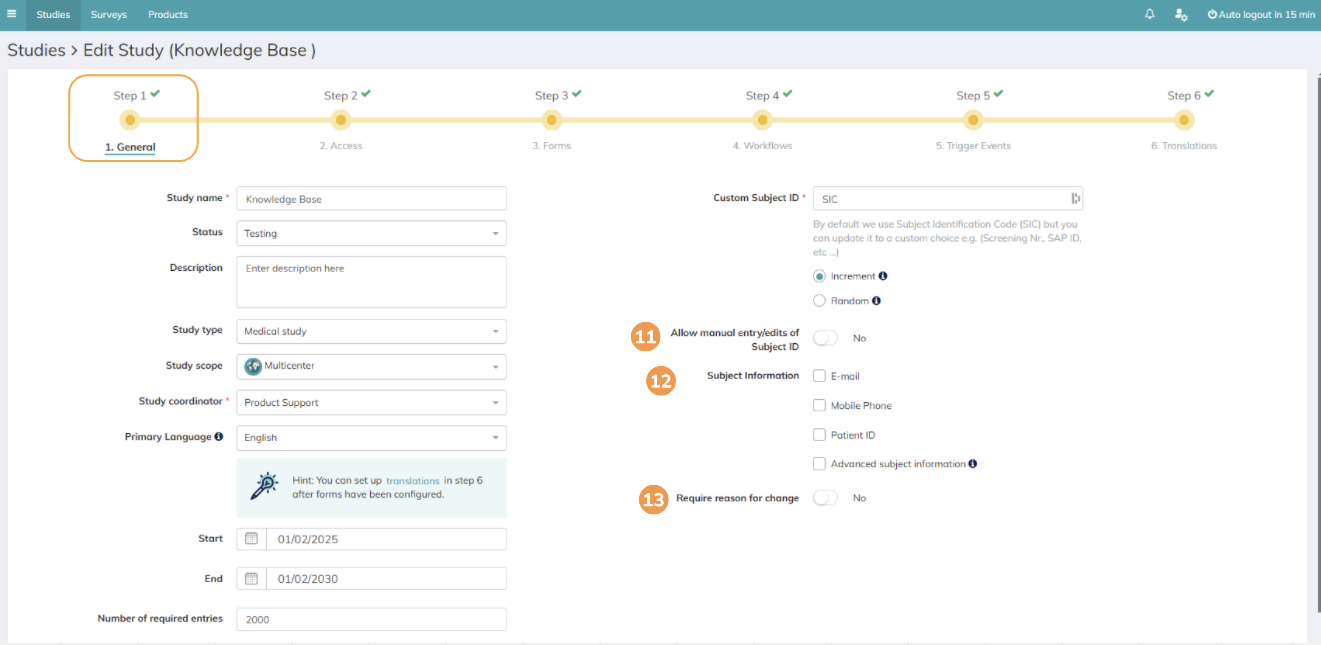The width and height of the screenshot is (1321, 645).
Task: Click Auto logout power icon
Action: (1213, 15)
